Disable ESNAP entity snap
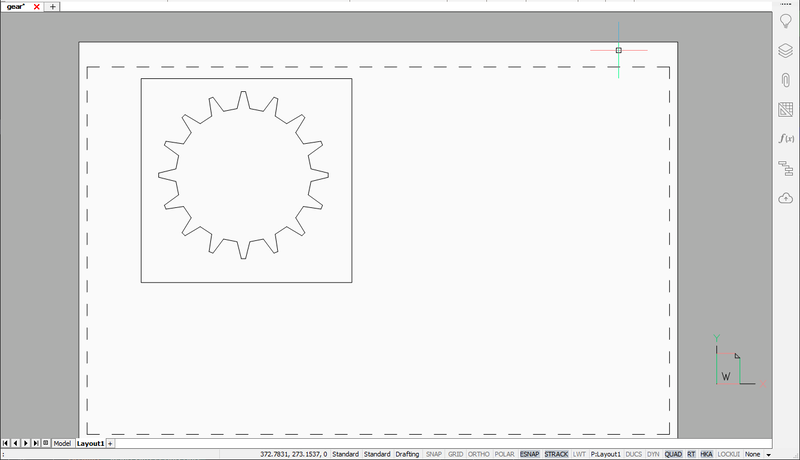 [530, 454]
